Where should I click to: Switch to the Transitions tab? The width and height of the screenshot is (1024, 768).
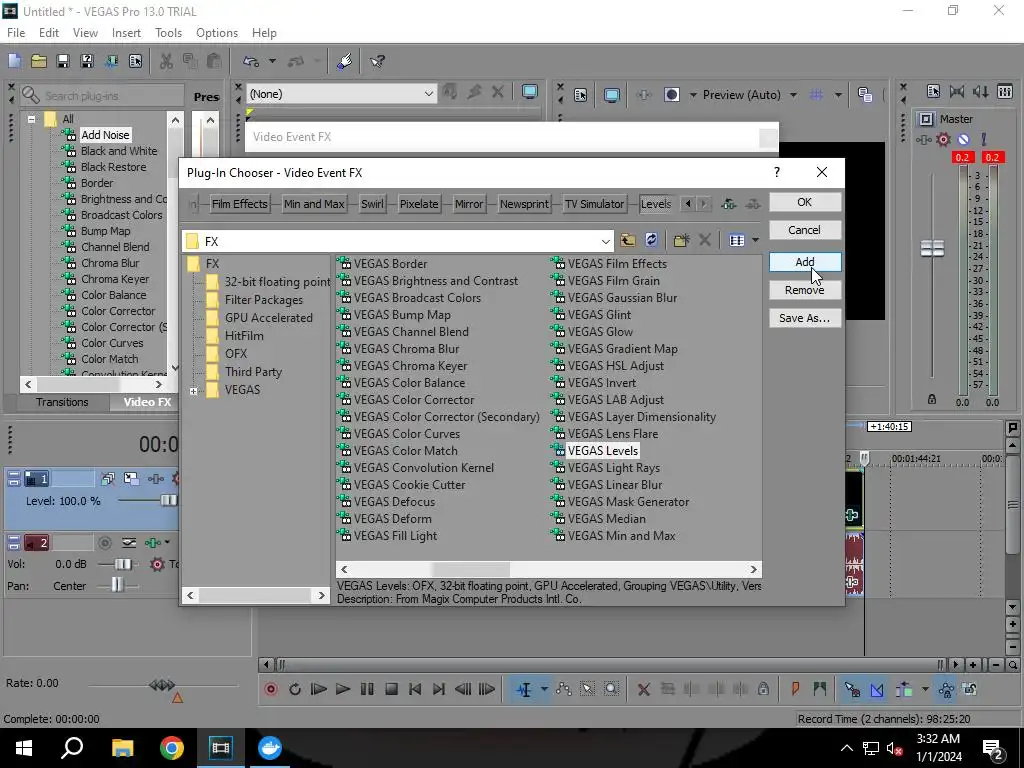(62, 402)
